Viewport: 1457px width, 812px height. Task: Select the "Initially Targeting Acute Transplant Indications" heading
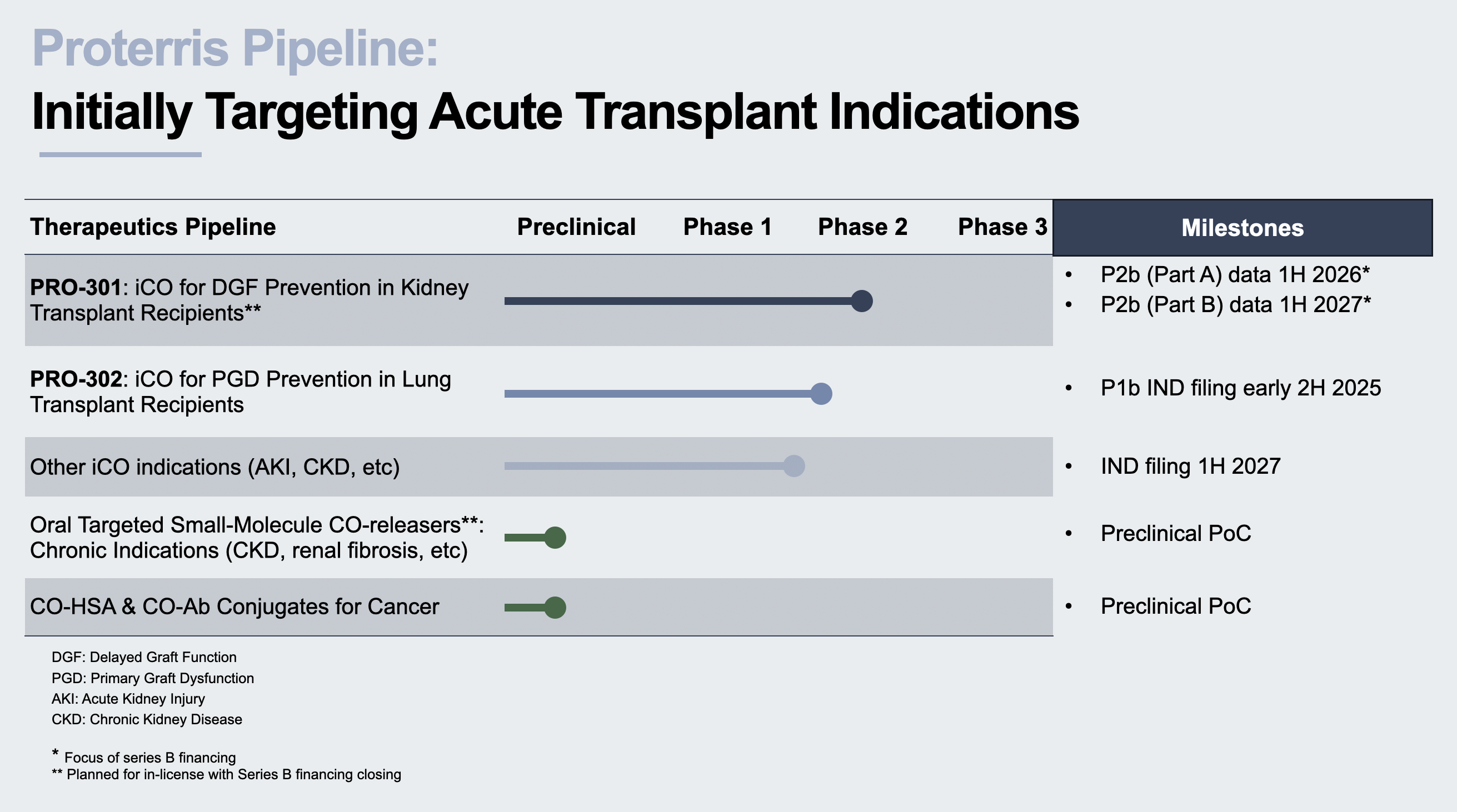(x=555, y=112)
